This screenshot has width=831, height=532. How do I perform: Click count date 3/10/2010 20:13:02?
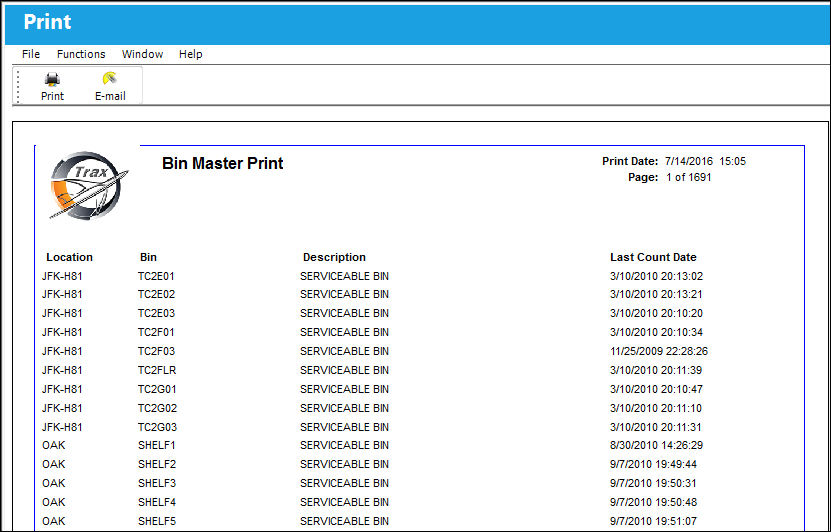tap(657, 277)
